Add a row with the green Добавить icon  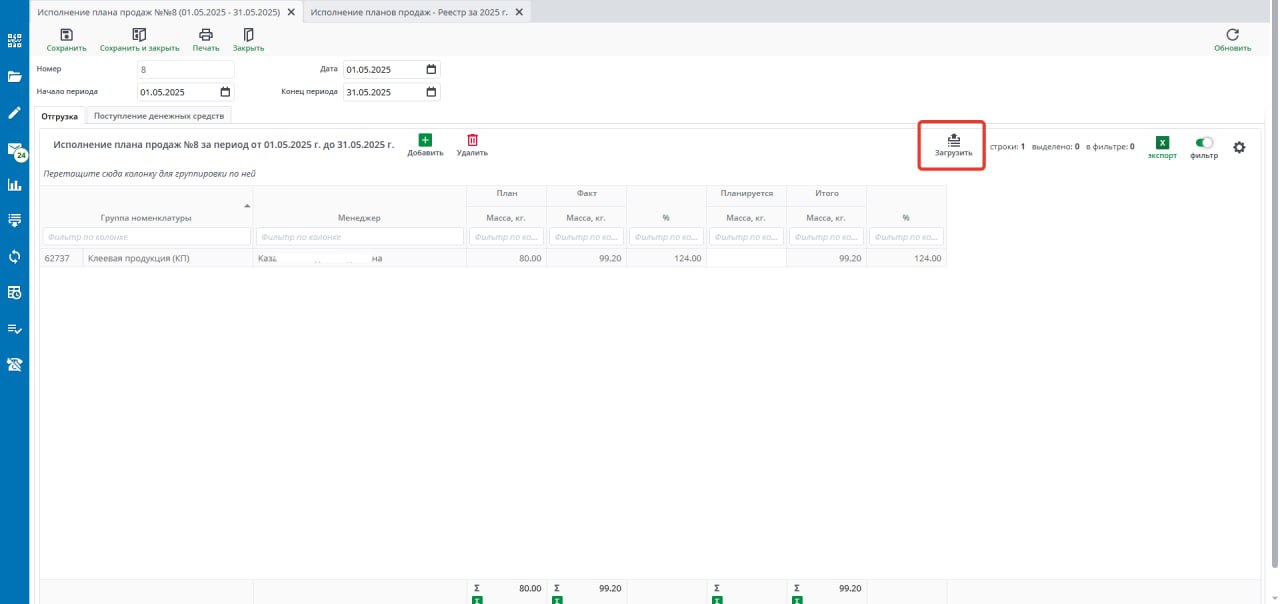click(425, 141)
